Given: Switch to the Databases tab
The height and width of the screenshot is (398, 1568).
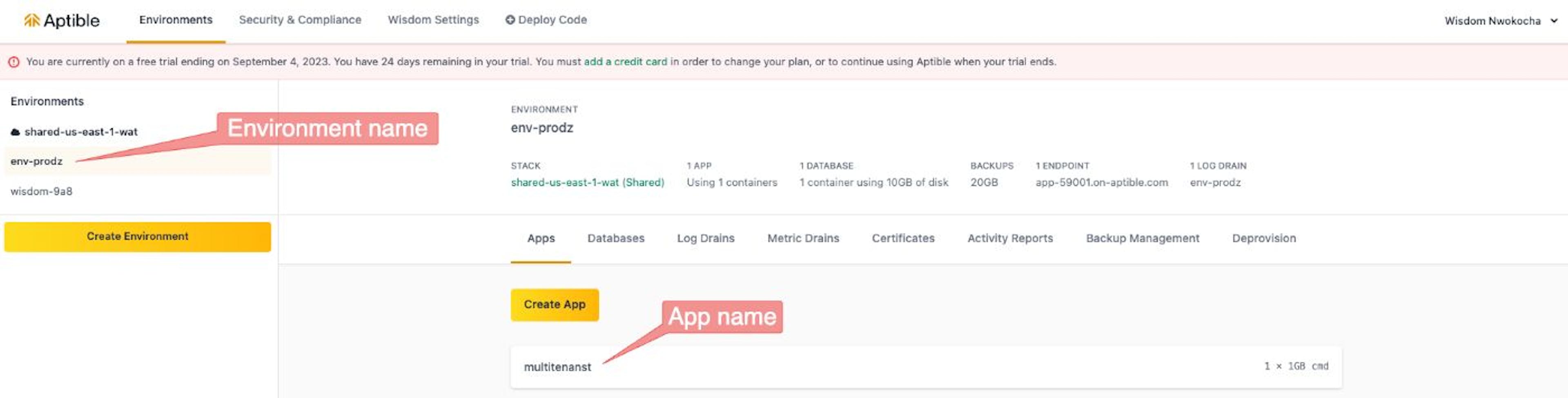Looking at the screenshot, I should pos(615,238).
